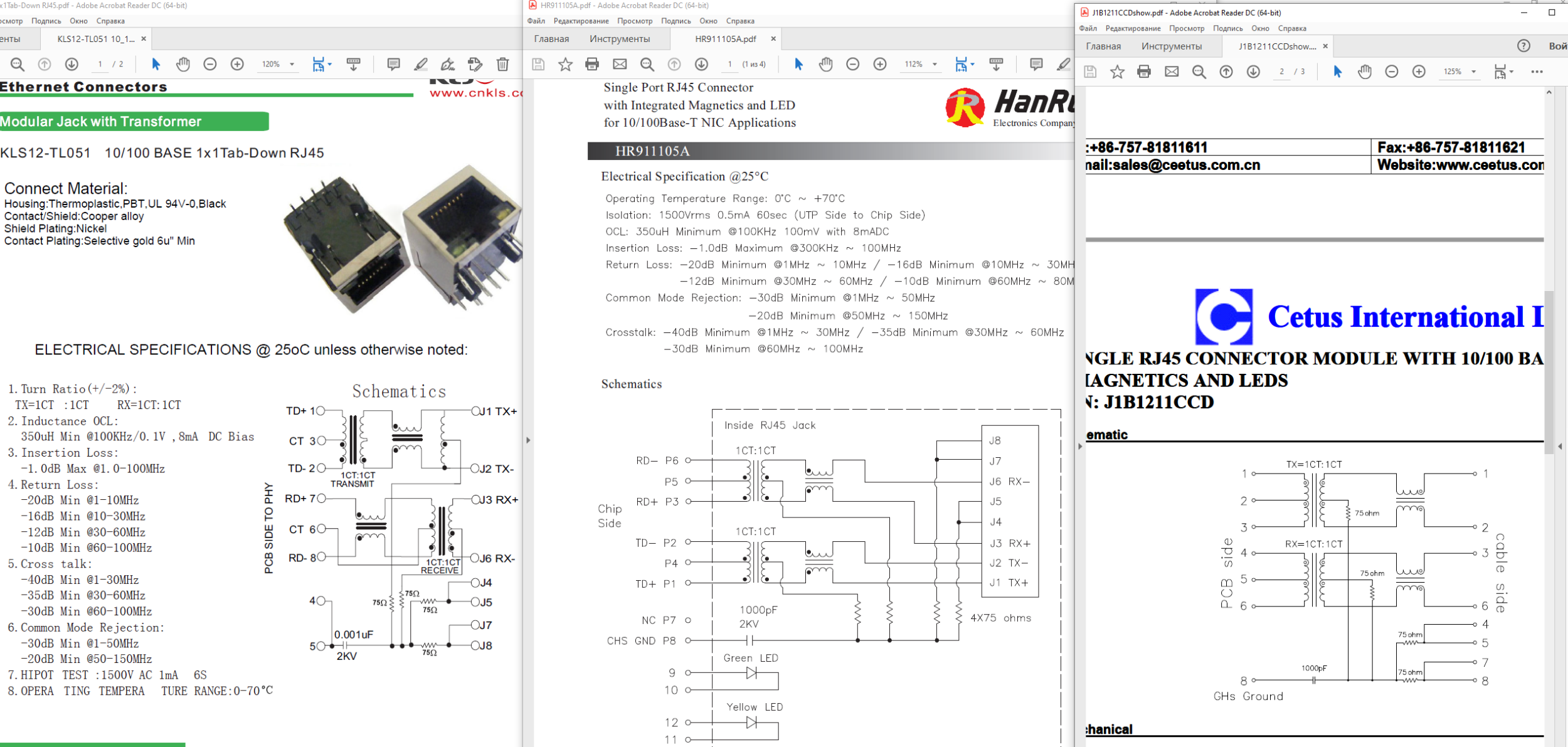This screenshot has height=747, width=1568.
Task: Go to next page in HR911105A window
Action: tap(701, 64)
